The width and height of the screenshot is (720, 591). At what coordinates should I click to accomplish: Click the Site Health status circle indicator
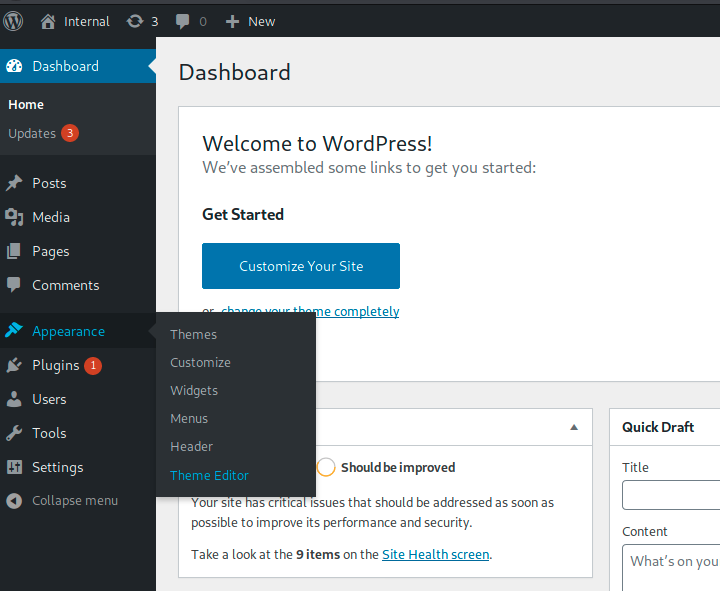[x=326, y=467]
